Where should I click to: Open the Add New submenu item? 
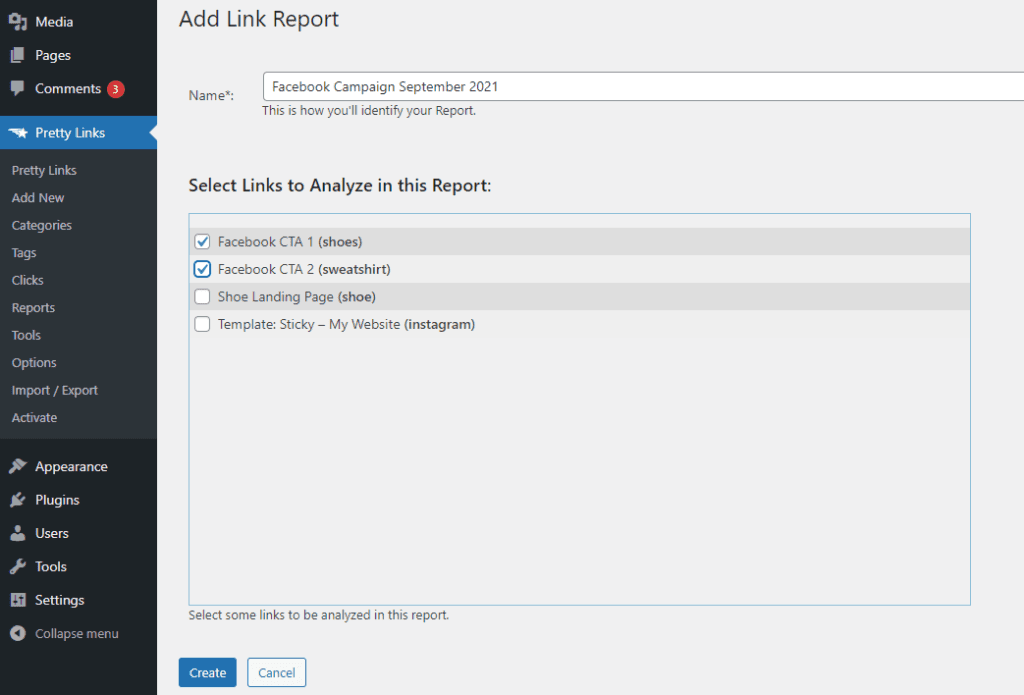pyautogui.click(x=37, y=197)
